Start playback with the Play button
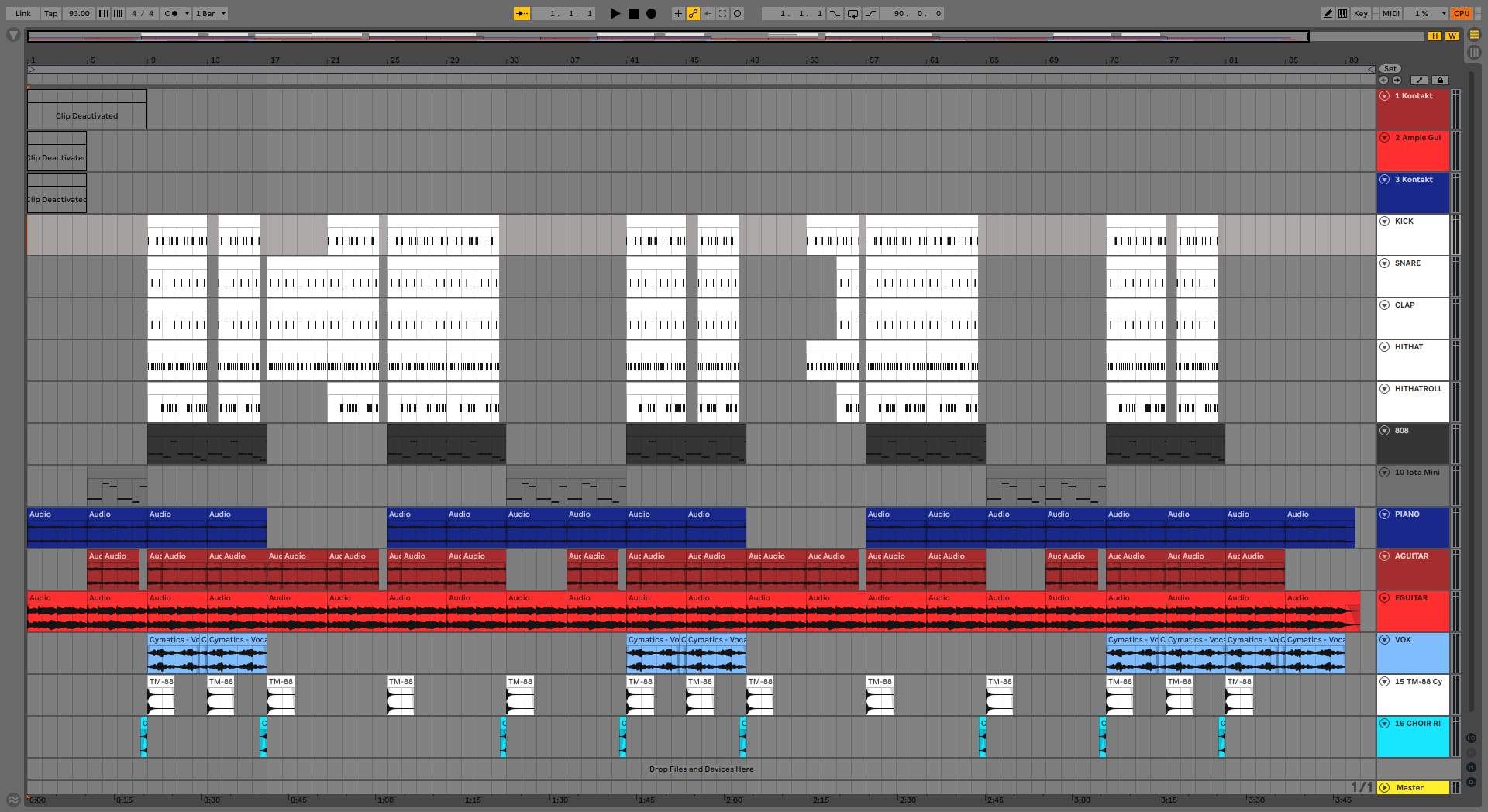 tap(615, 13)
